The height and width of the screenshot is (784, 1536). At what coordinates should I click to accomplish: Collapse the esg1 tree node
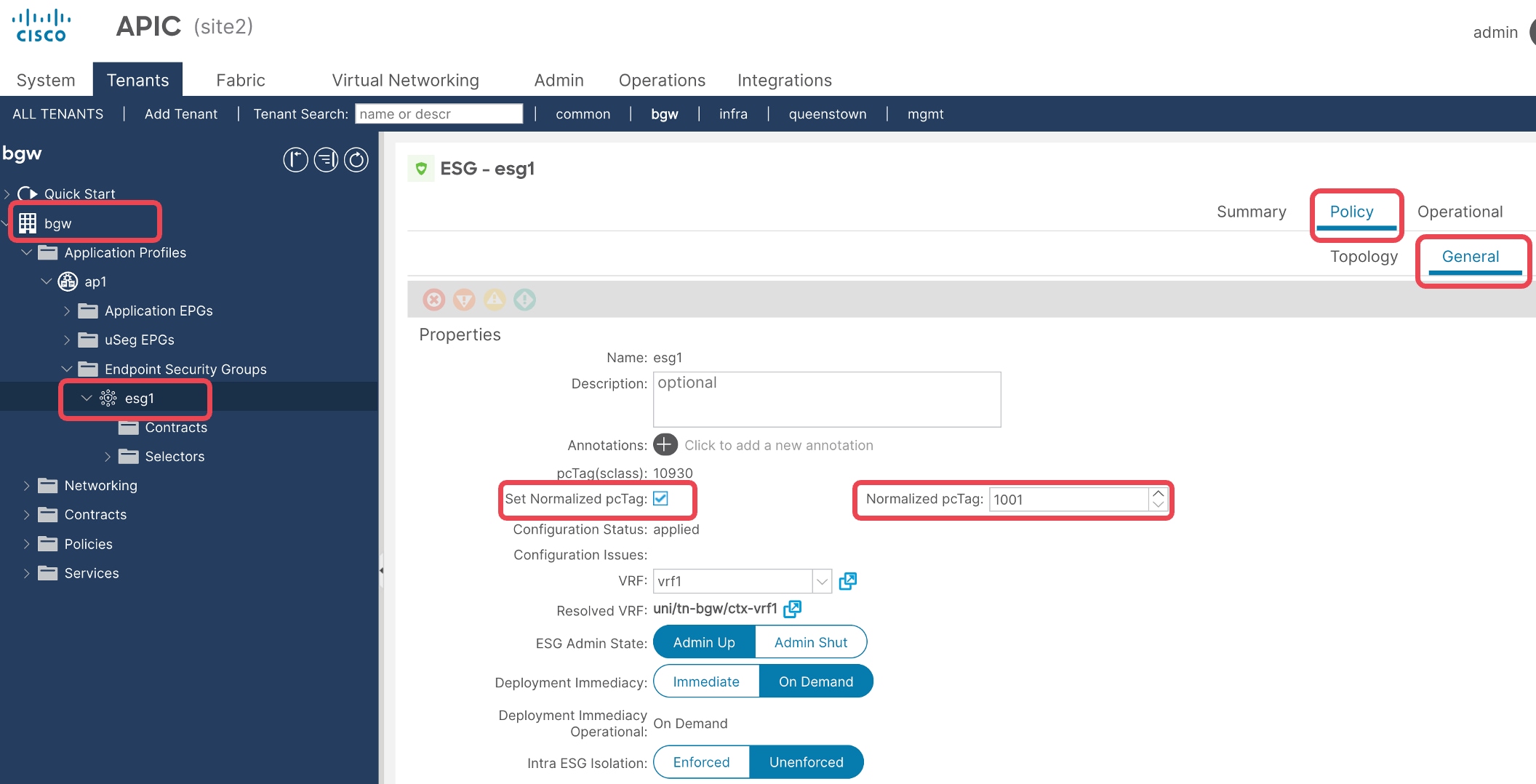pos(87,398)
